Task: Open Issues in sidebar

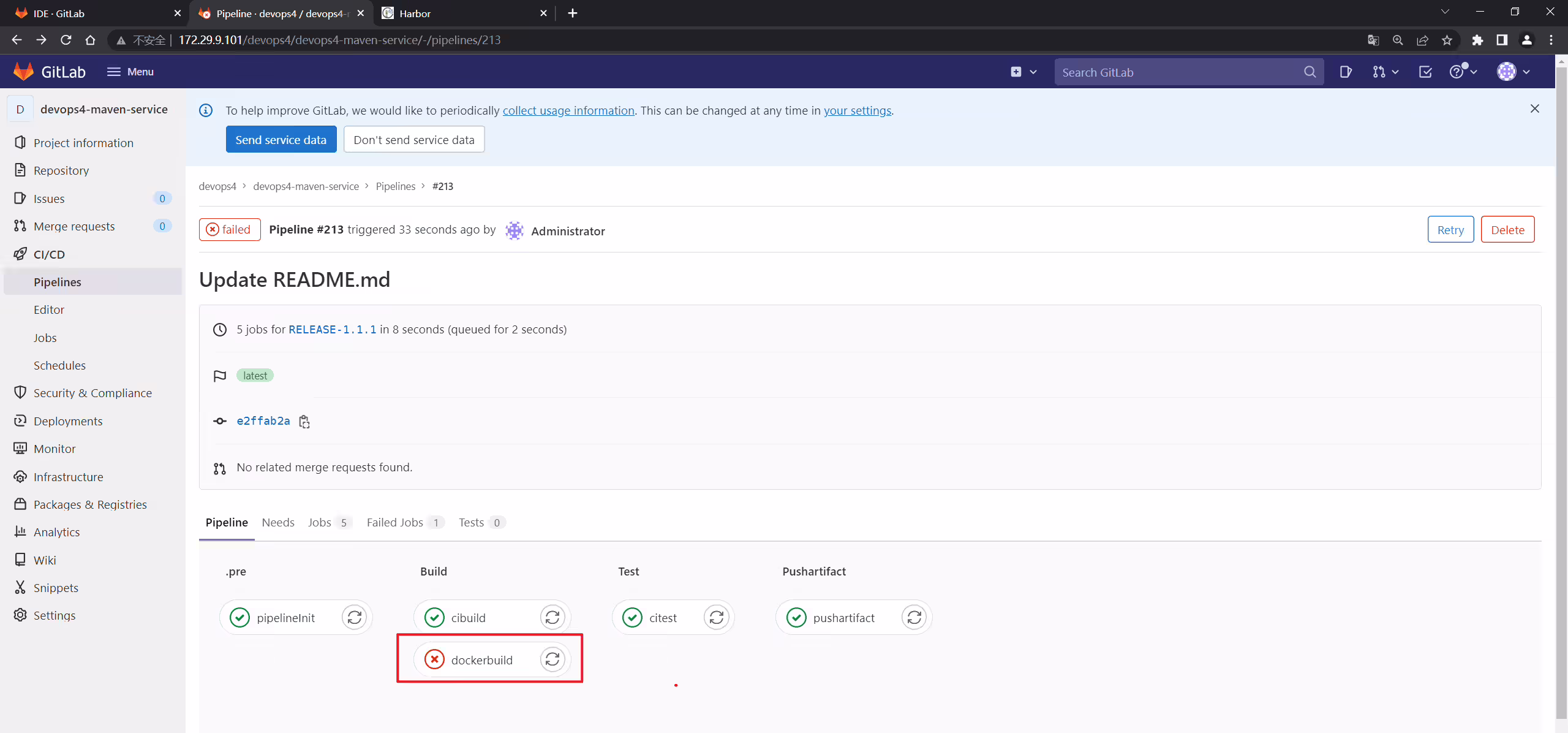Action: point(92,198)
